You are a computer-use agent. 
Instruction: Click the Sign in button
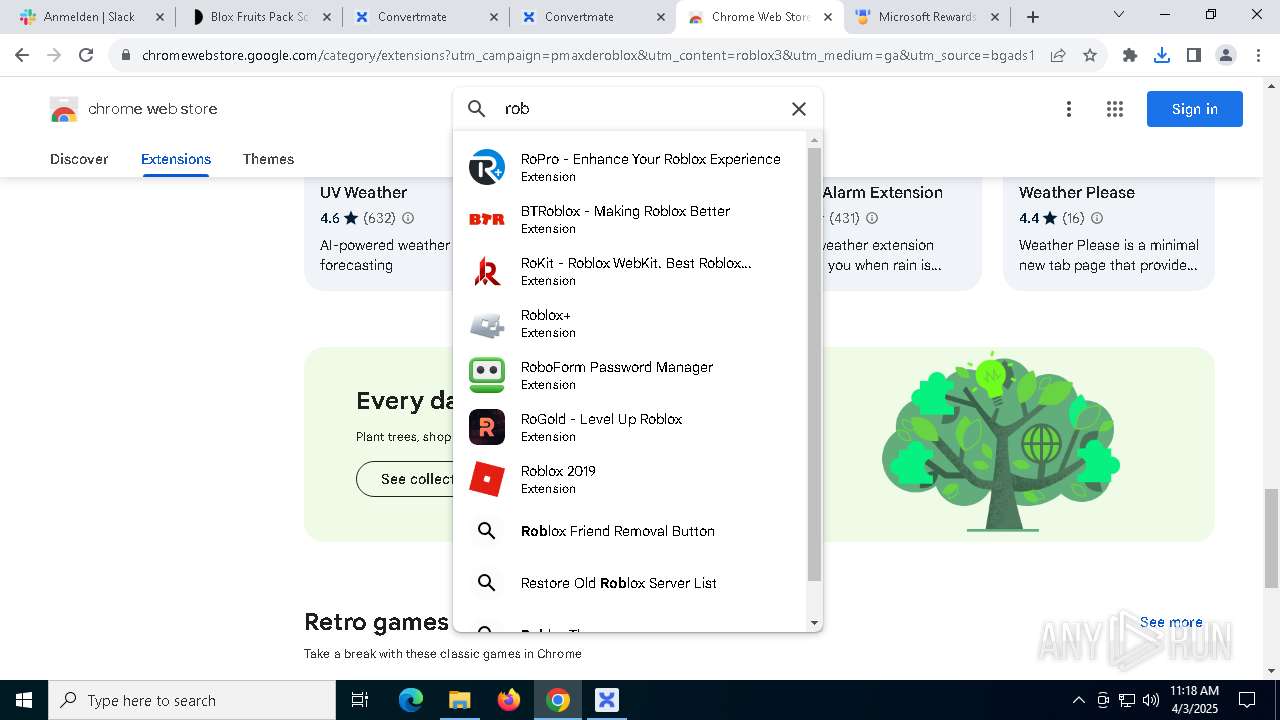tap(1195, 109)
